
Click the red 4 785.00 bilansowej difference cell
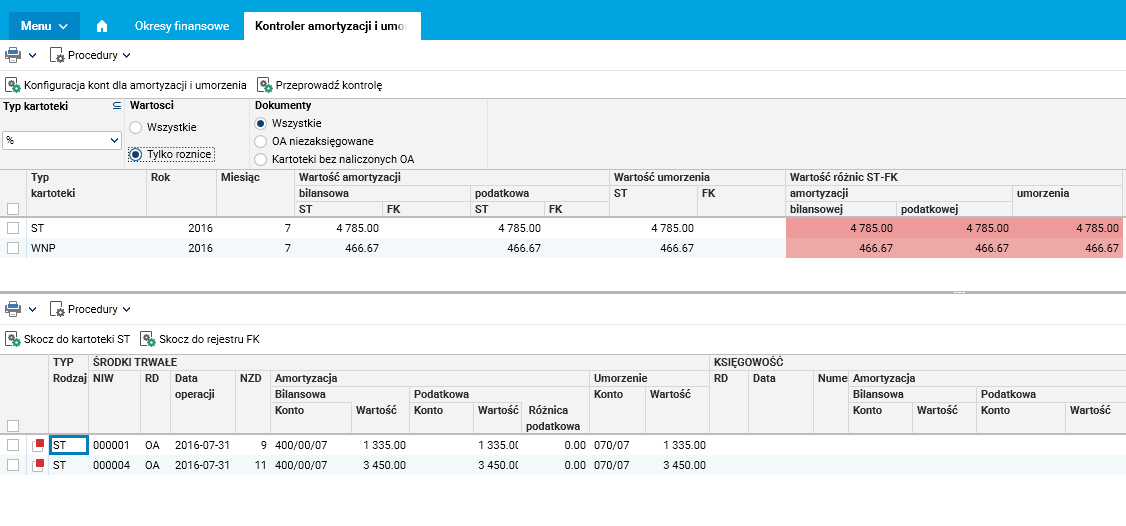pos(841,228)
